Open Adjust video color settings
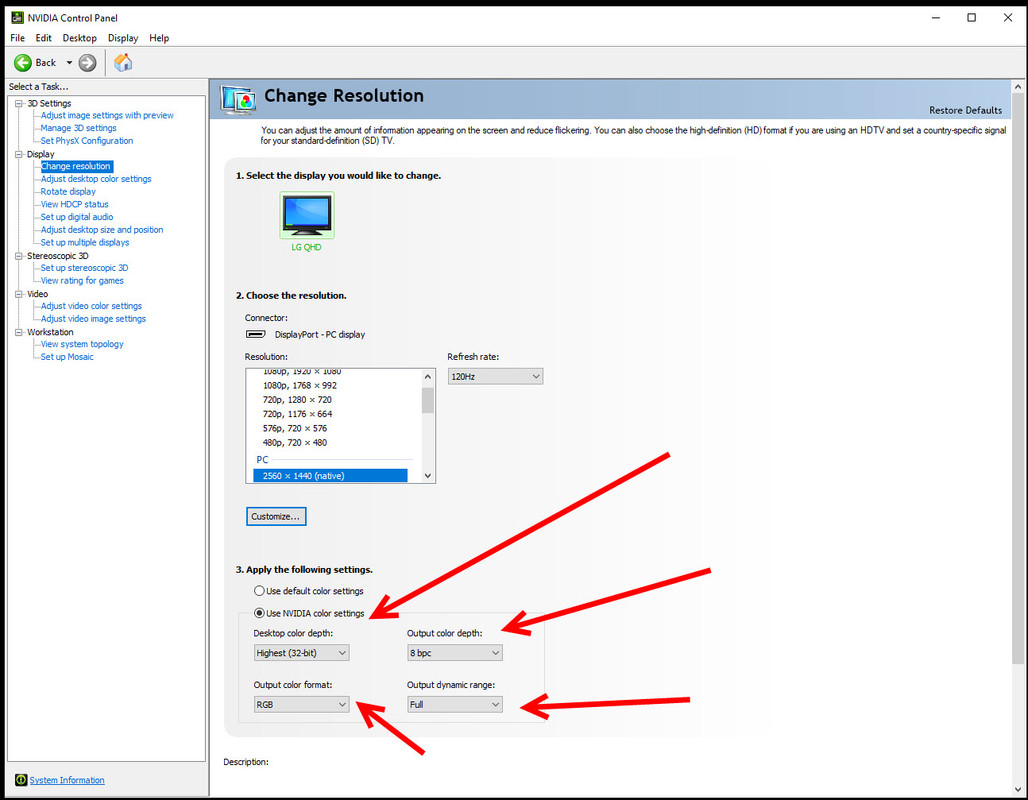 click(x=91, y=306)
